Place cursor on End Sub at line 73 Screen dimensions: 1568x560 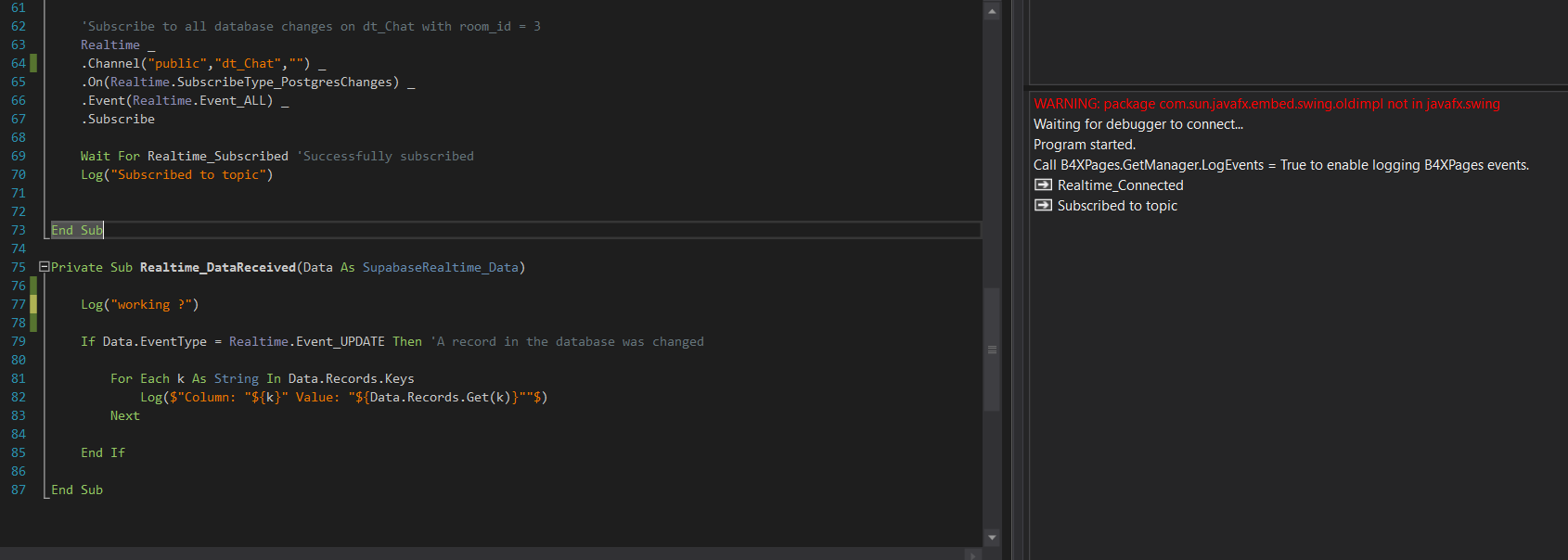(77, 230)
